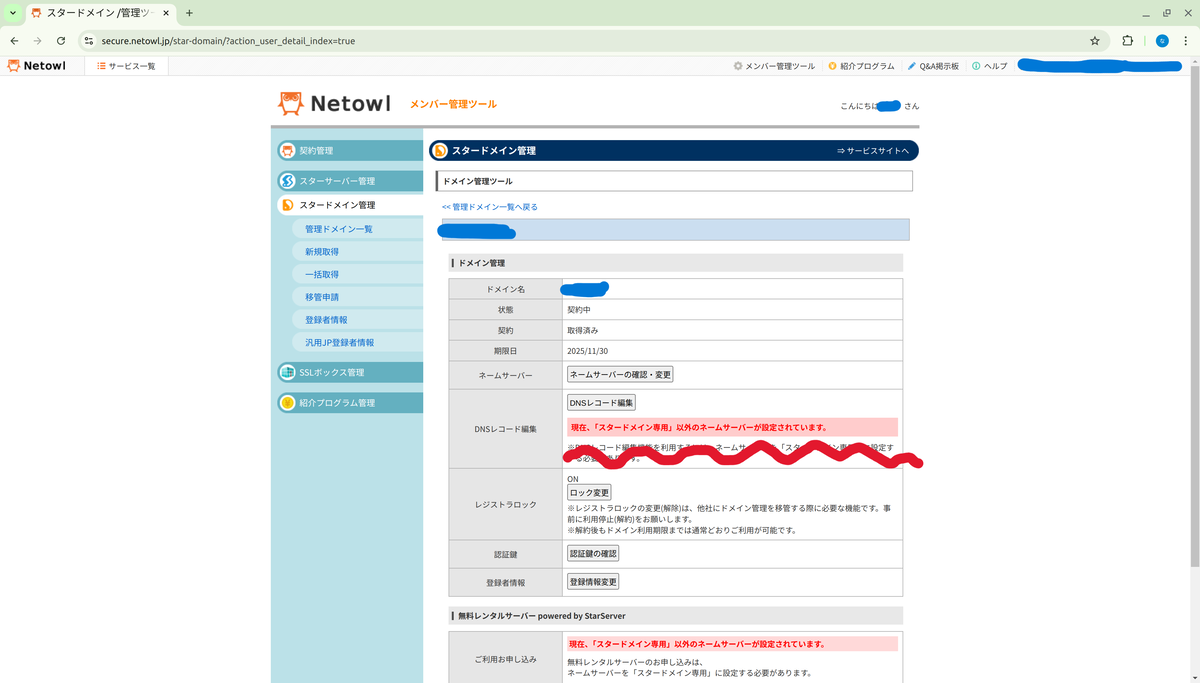Click the large Netowl owl logo
Viewport: 1200px width, 683px height.
pos(334,104)
